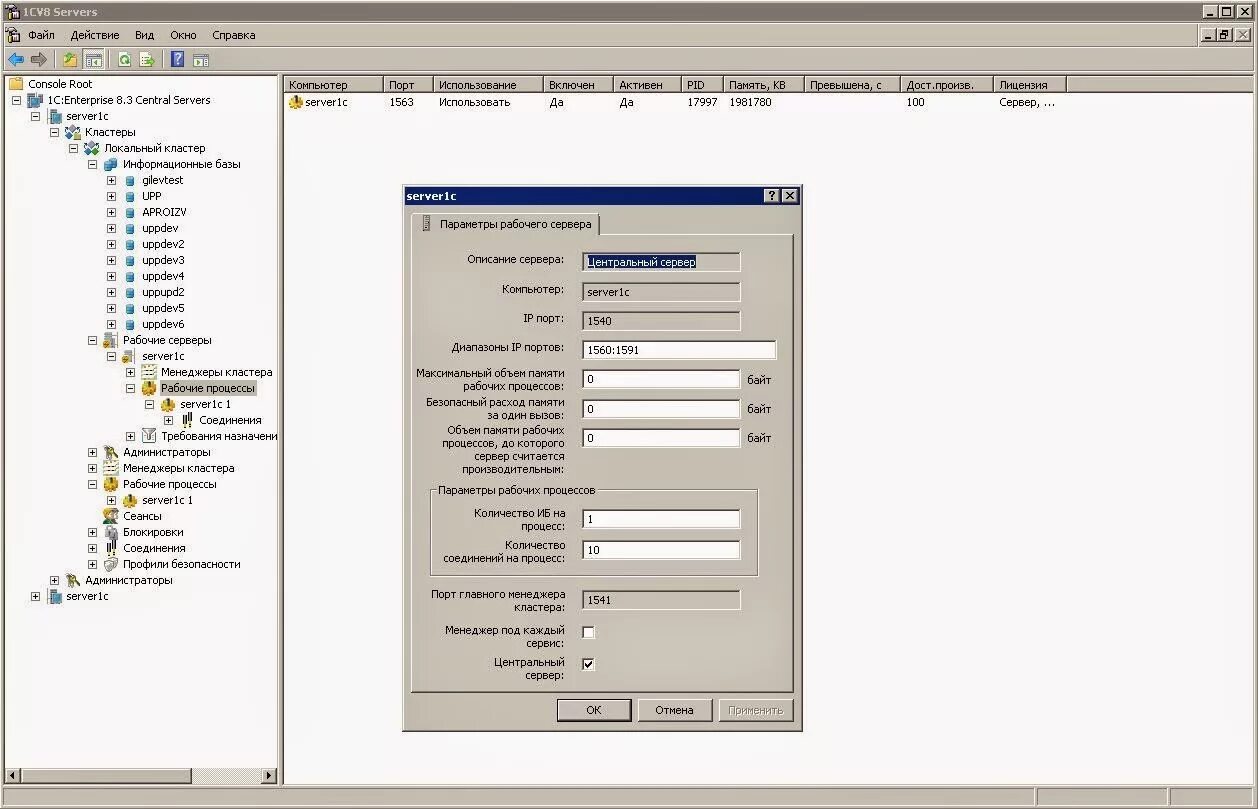Open the Файл menu
This screenshot has width=1258, height=809.
(41, 35)
